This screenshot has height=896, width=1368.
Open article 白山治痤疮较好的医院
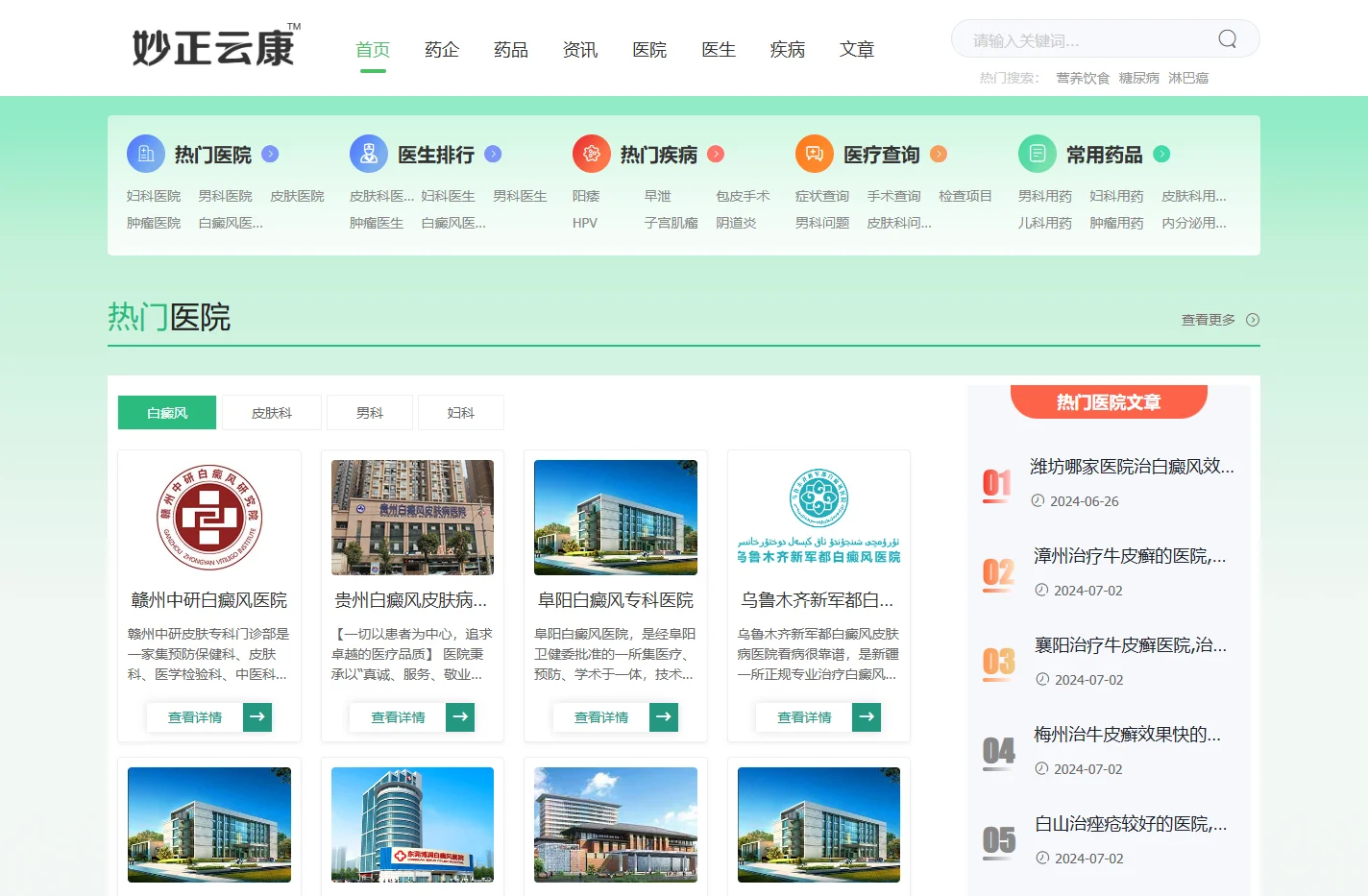(1131, 824)
